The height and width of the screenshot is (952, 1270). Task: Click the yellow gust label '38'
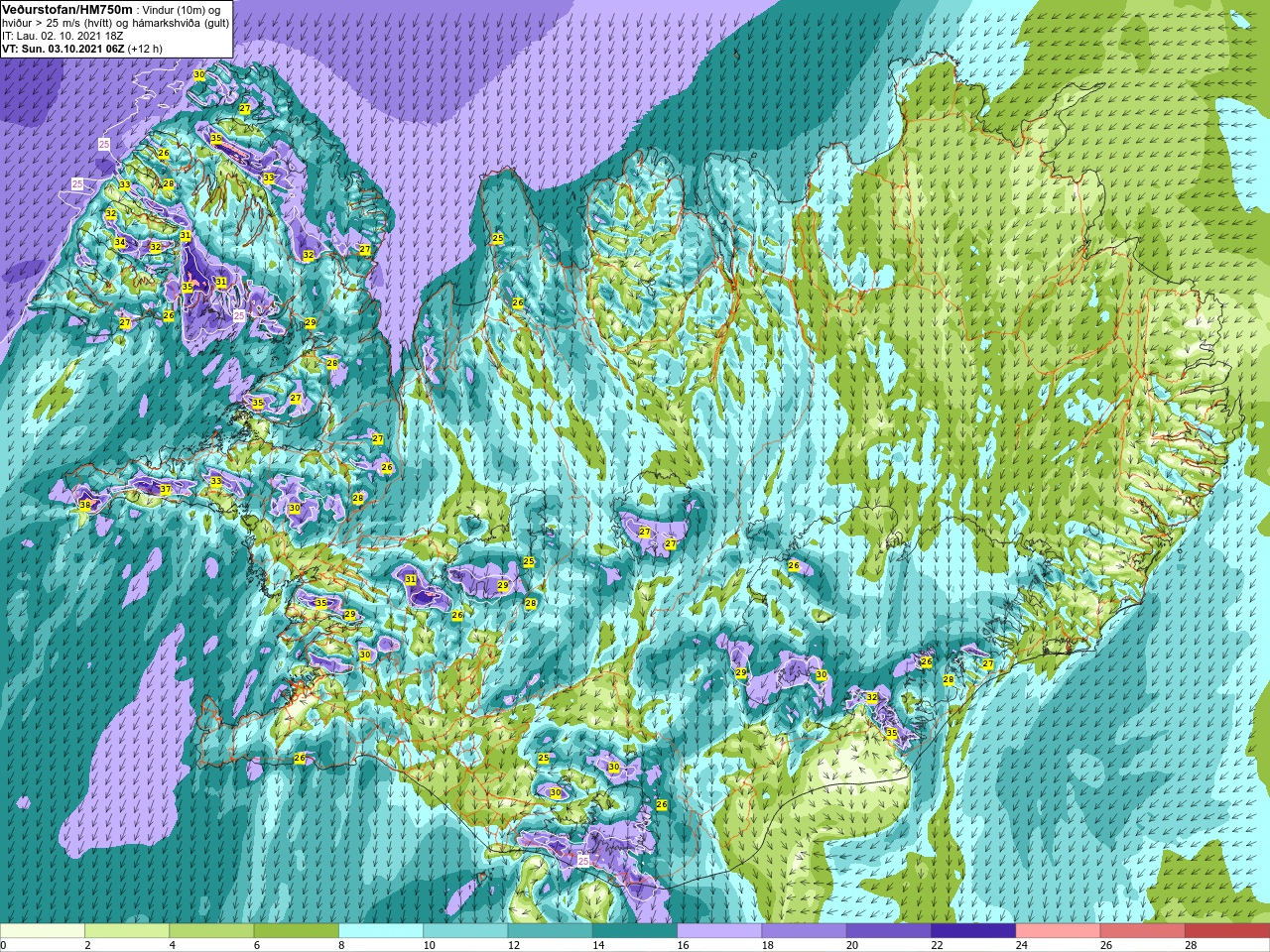(85, 506)
